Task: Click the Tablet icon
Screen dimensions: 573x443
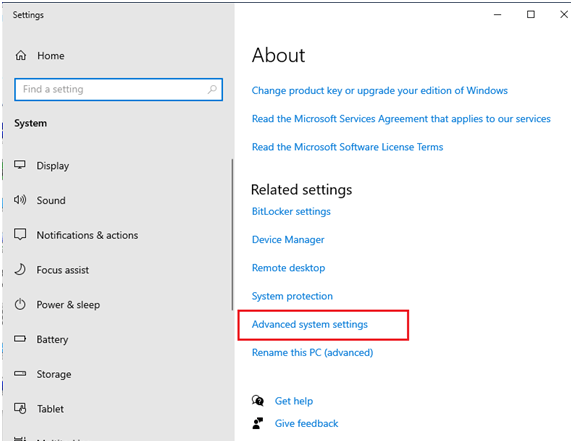Action: [x=20, y=408]
